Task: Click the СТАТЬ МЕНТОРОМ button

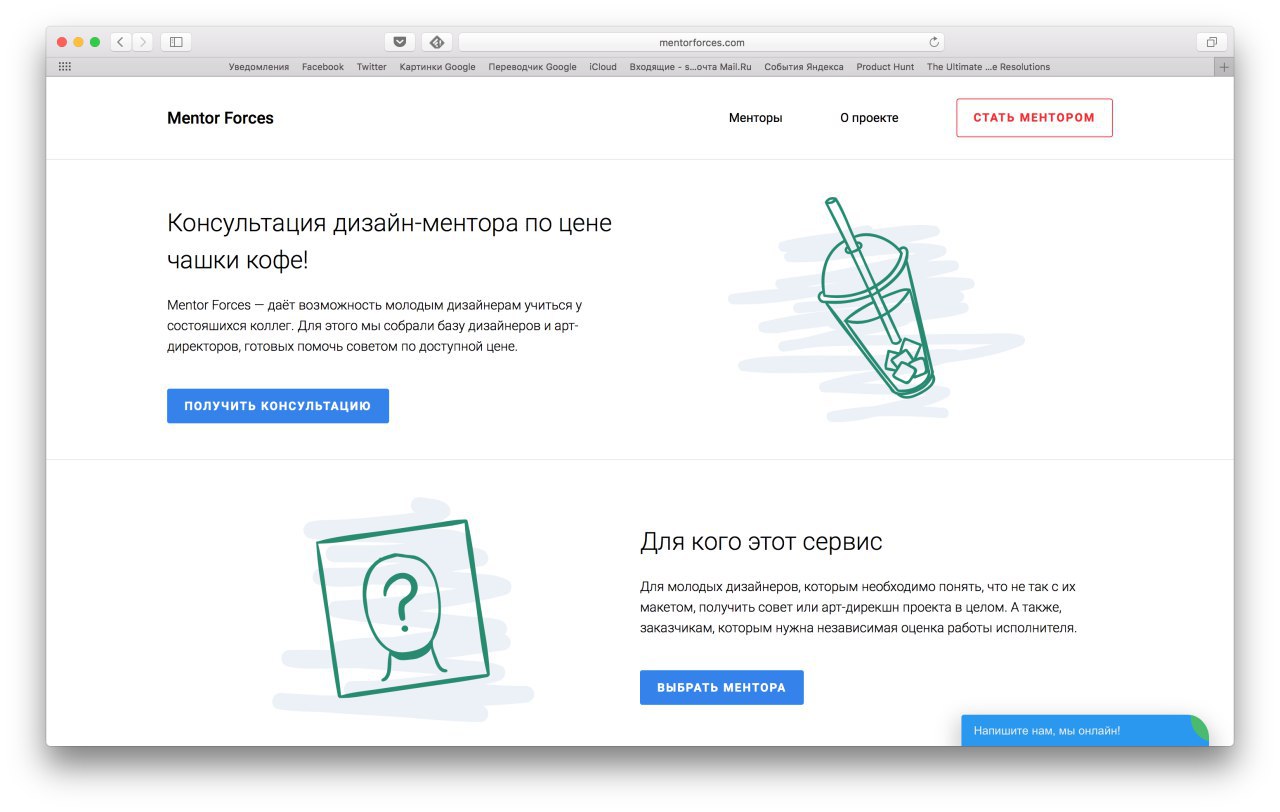Action: (x=1034, y=118)
